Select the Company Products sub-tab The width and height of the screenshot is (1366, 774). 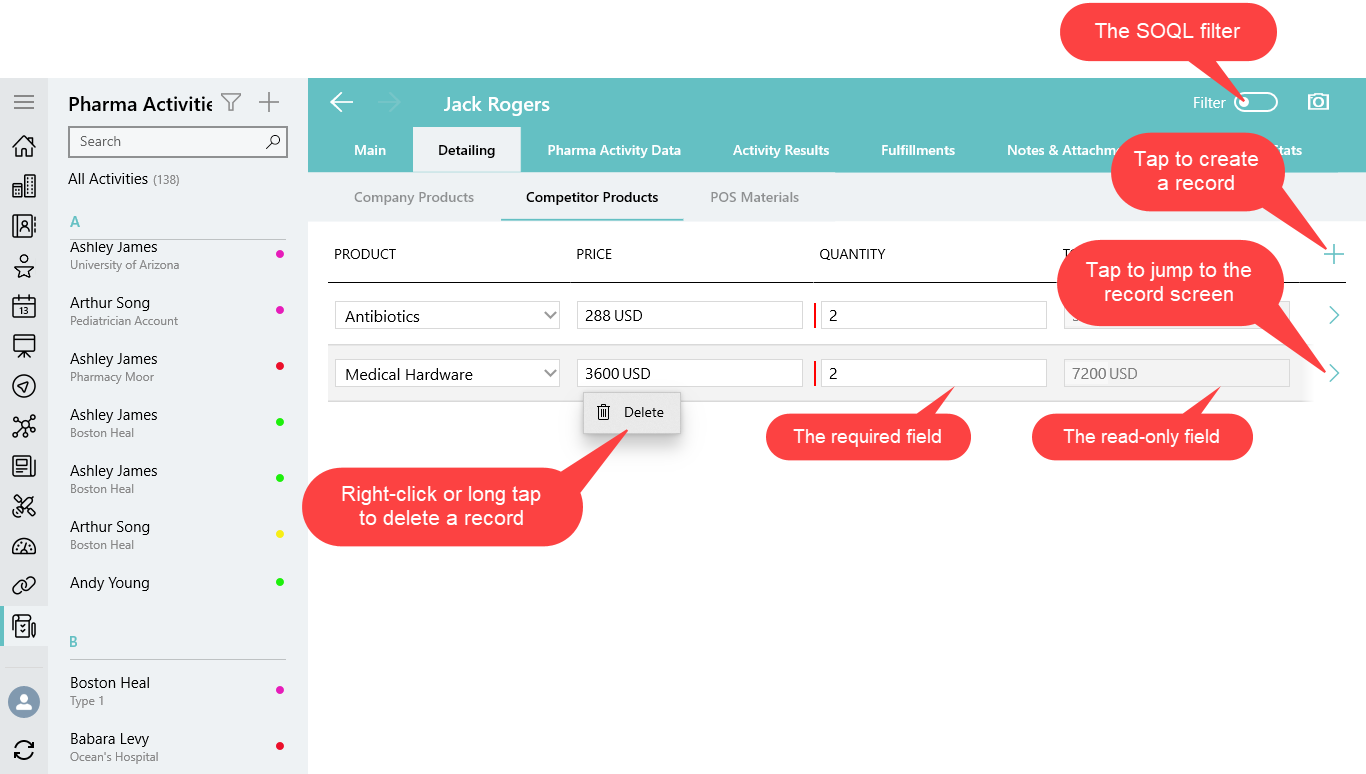pyautogui.click(x=414, y=197)
